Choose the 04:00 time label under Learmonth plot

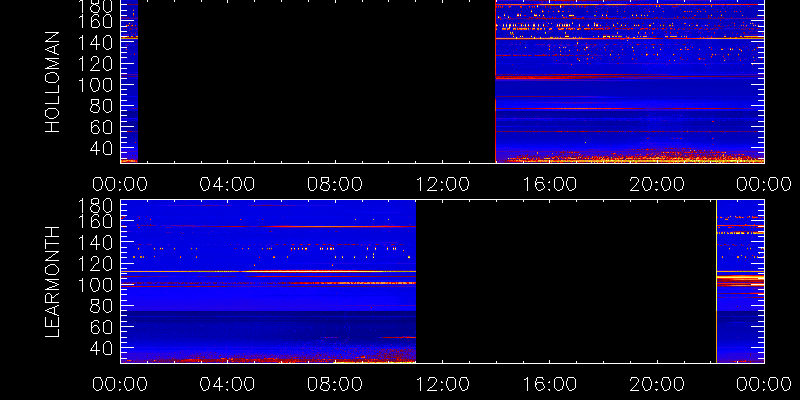227,384
